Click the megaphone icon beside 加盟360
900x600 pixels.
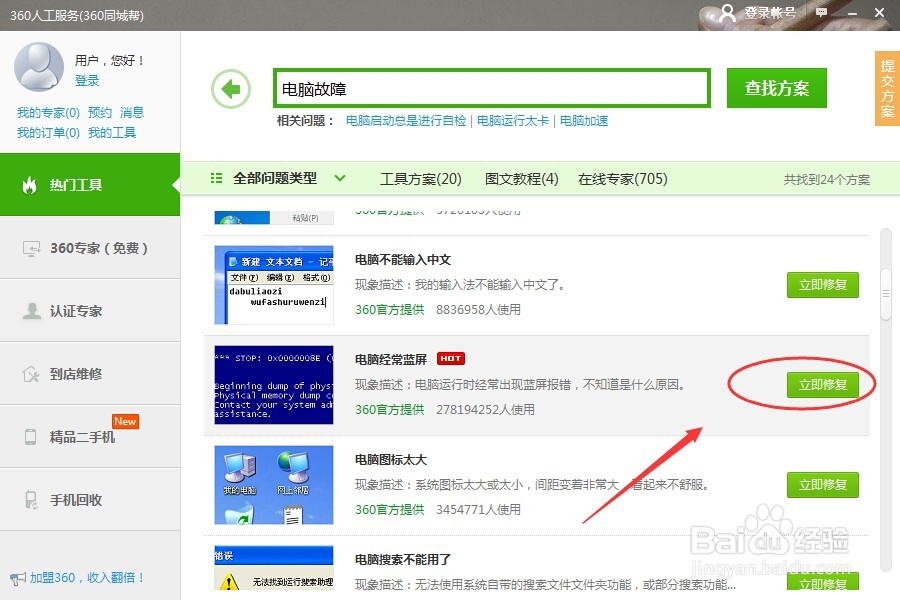pos(18,578)
